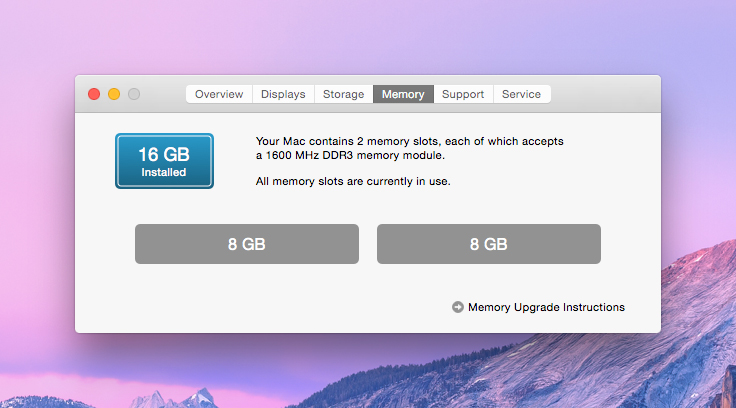Click 'All memory slots are currently in use' text

tap(353, 181)
